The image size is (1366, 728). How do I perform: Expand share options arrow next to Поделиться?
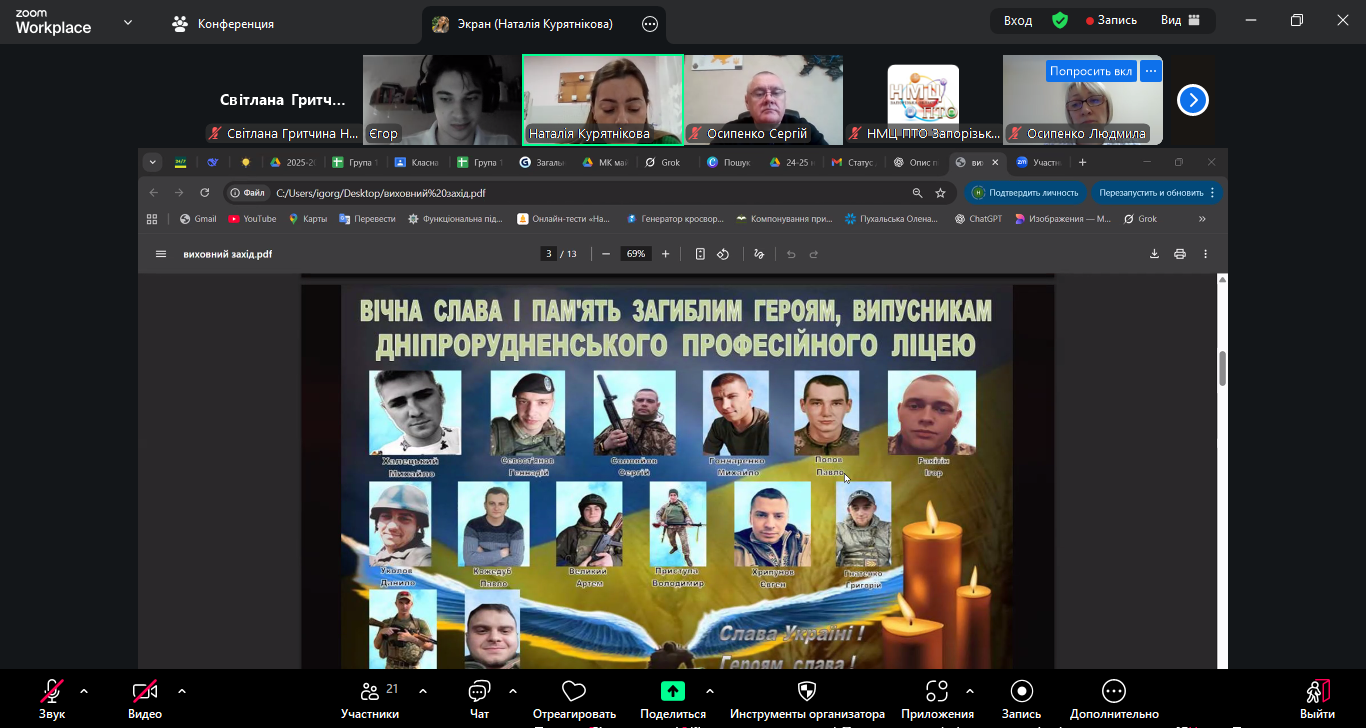tap(710, 690)
